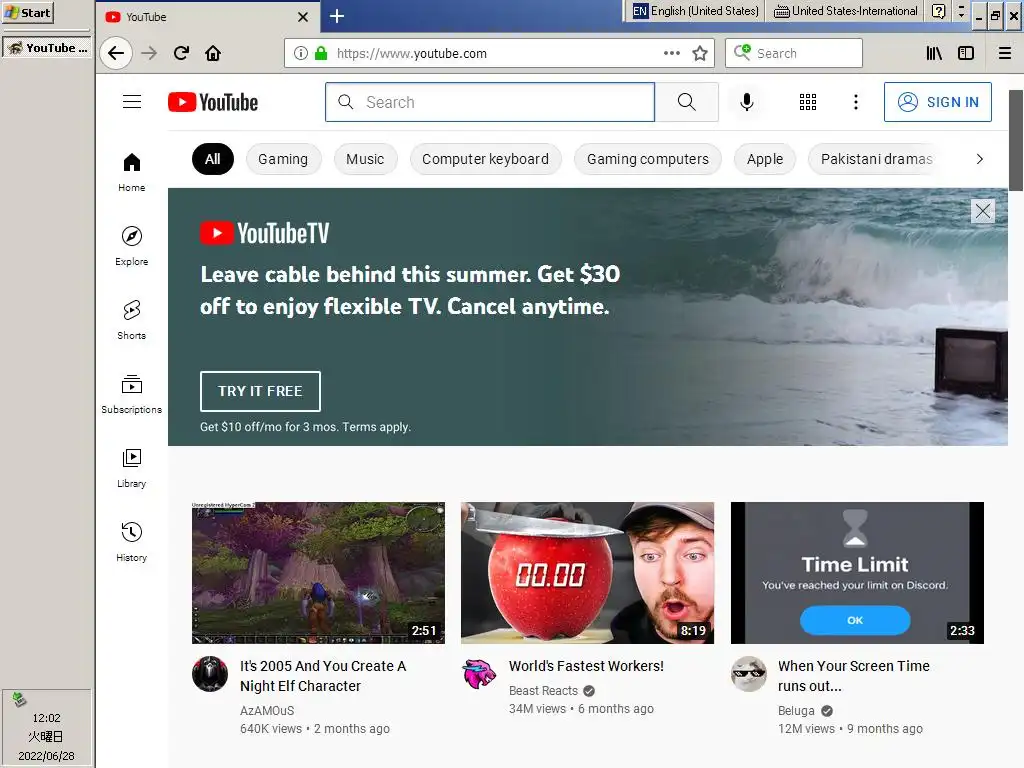Toggle the browser sidebar icon
The width and height of the screenshot is (1024, 768).
point(966,53)
